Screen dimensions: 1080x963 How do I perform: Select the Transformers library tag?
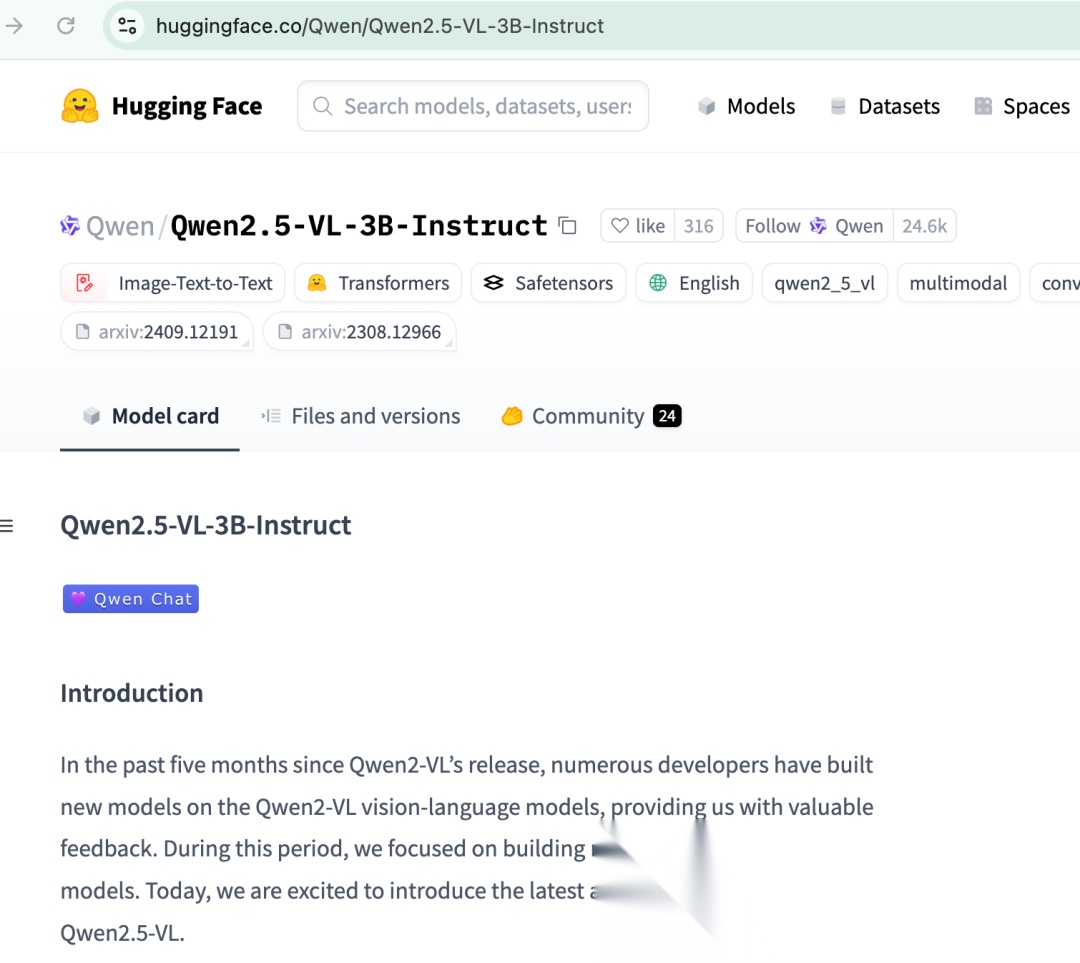pyautogui.click(x=378, y=283)
